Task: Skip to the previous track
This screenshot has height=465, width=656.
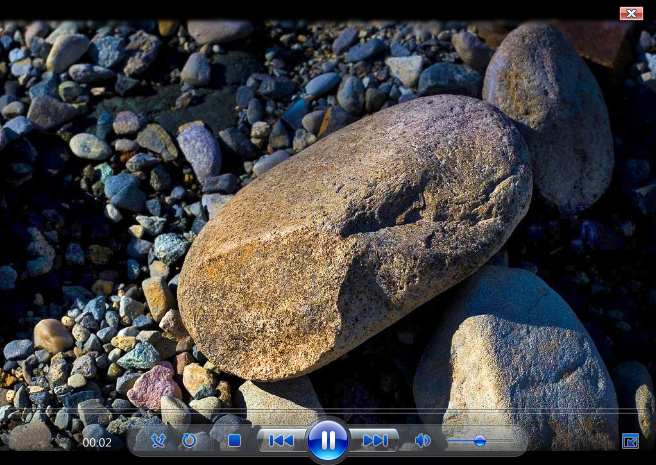Action: (282, 440)
